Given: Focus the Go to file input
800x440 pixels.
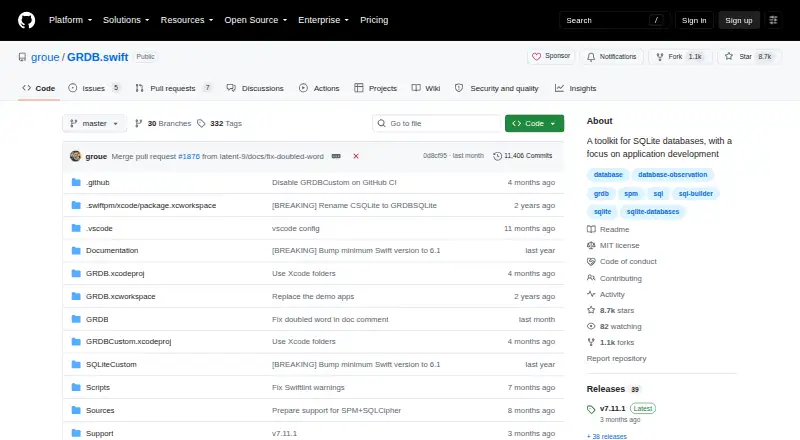Looking at the screenshot, I should click(x=437, y=124).
